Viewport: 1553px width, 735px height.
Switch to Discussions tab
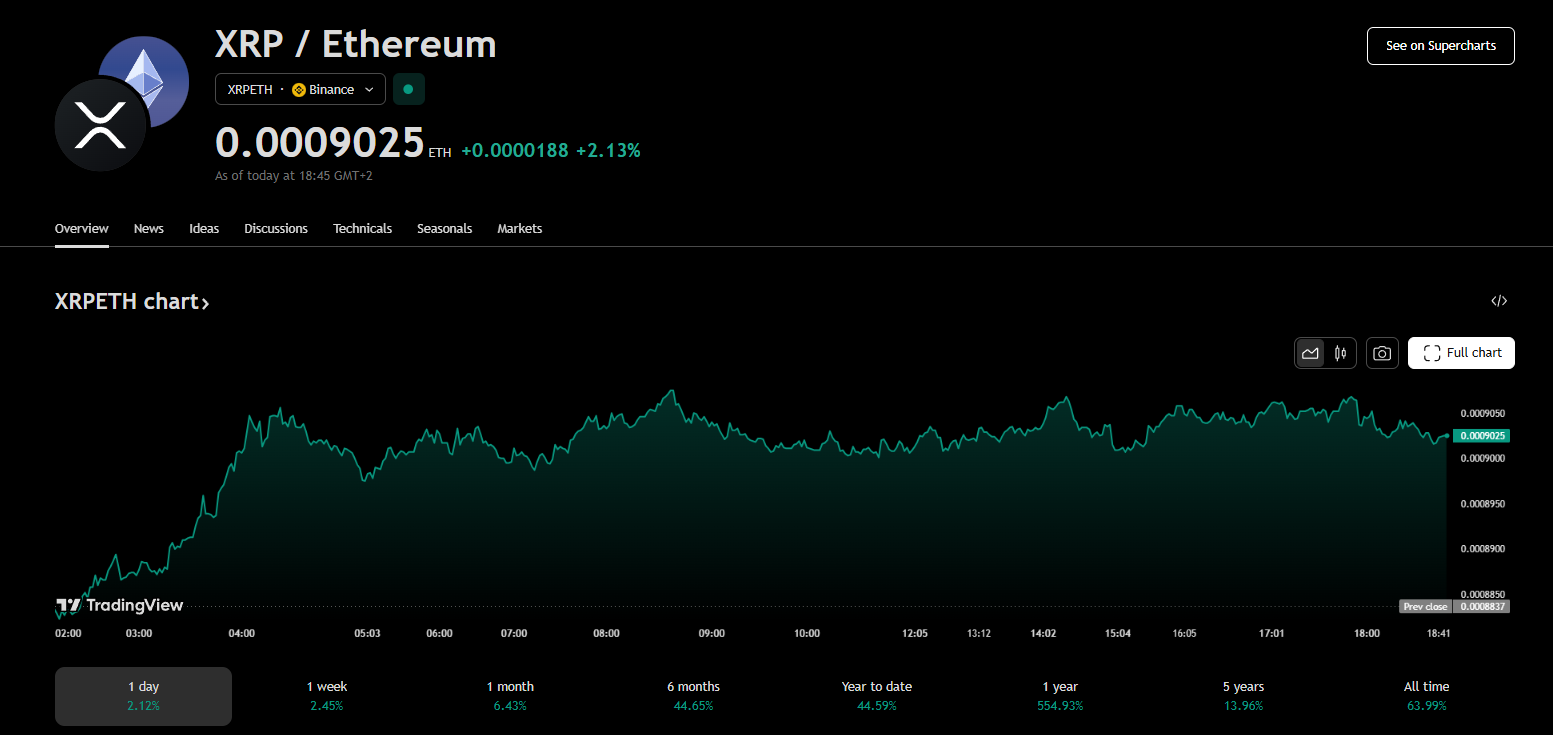pos(276,229)
